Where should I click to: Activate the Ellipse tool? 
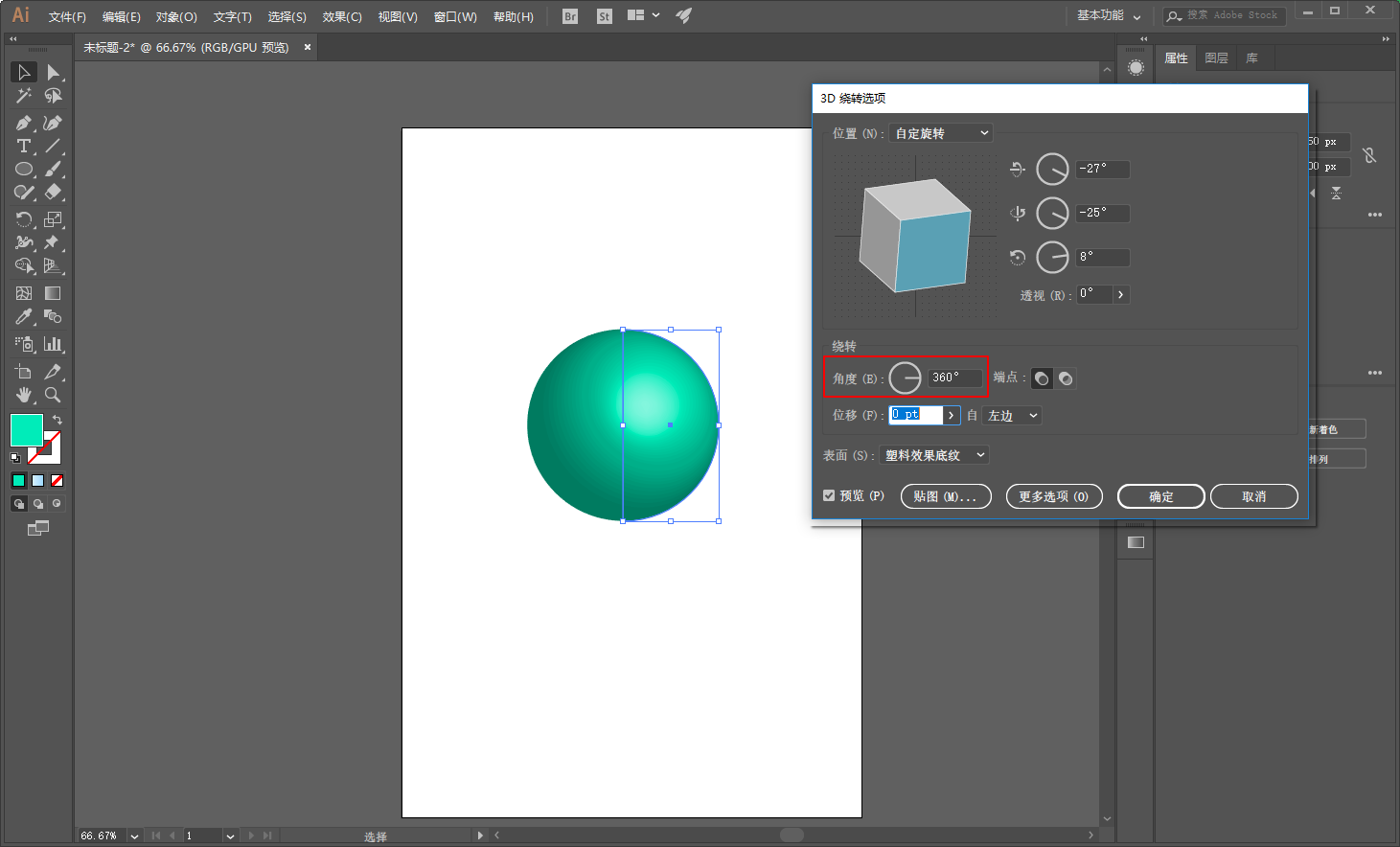24,169
